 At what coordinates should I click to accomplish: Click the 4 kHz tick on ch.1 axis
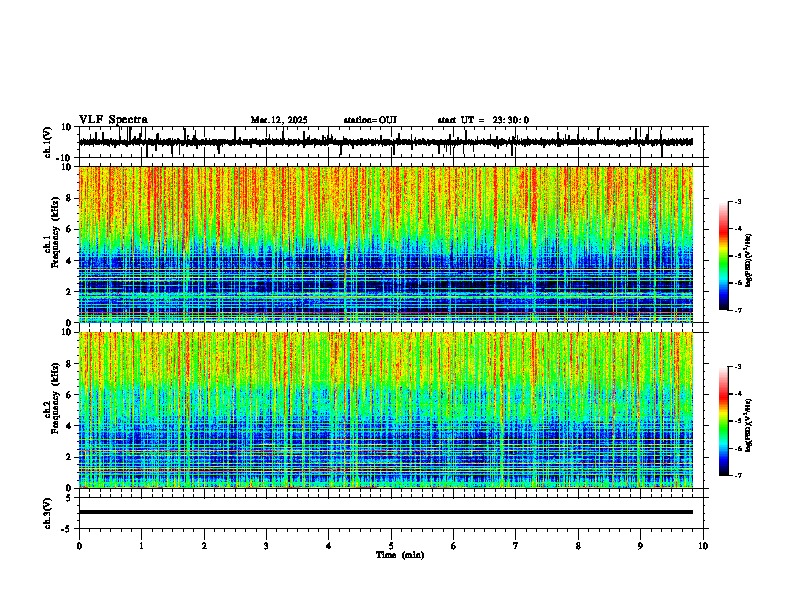(69, 261)
